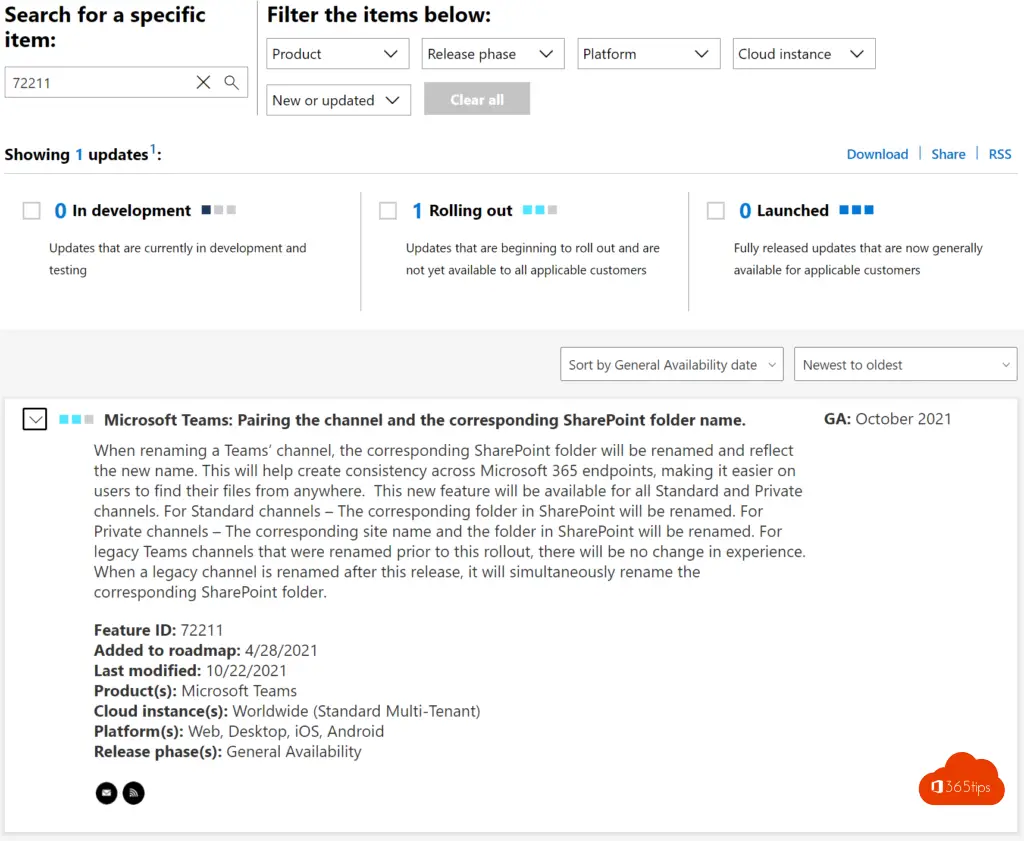This screenshot has height=841, width=1024.
Task: Open the Sort by General Availability date dropdown
Action: pyautogui.click(x=671, y=364)
